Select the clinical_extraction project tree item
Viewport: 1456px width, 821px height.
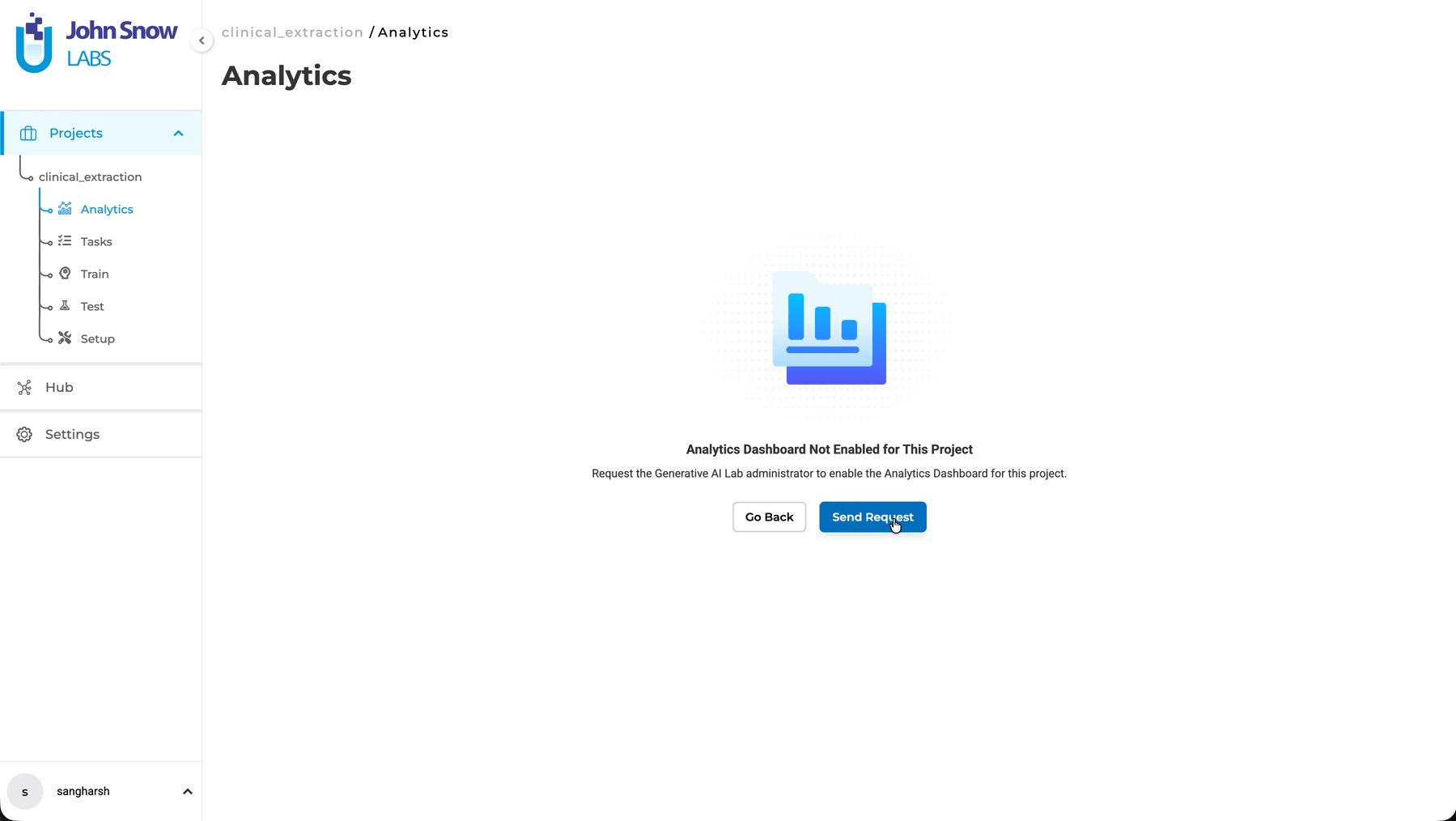pos(90,177)
